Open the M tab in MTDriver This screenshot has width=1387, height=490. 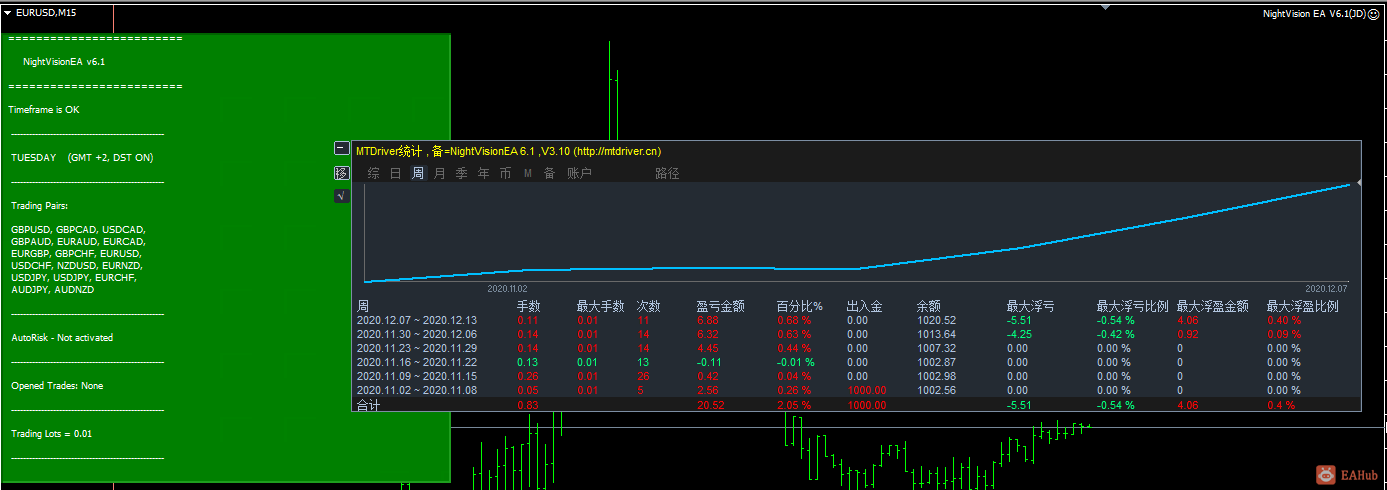(528, 173)
